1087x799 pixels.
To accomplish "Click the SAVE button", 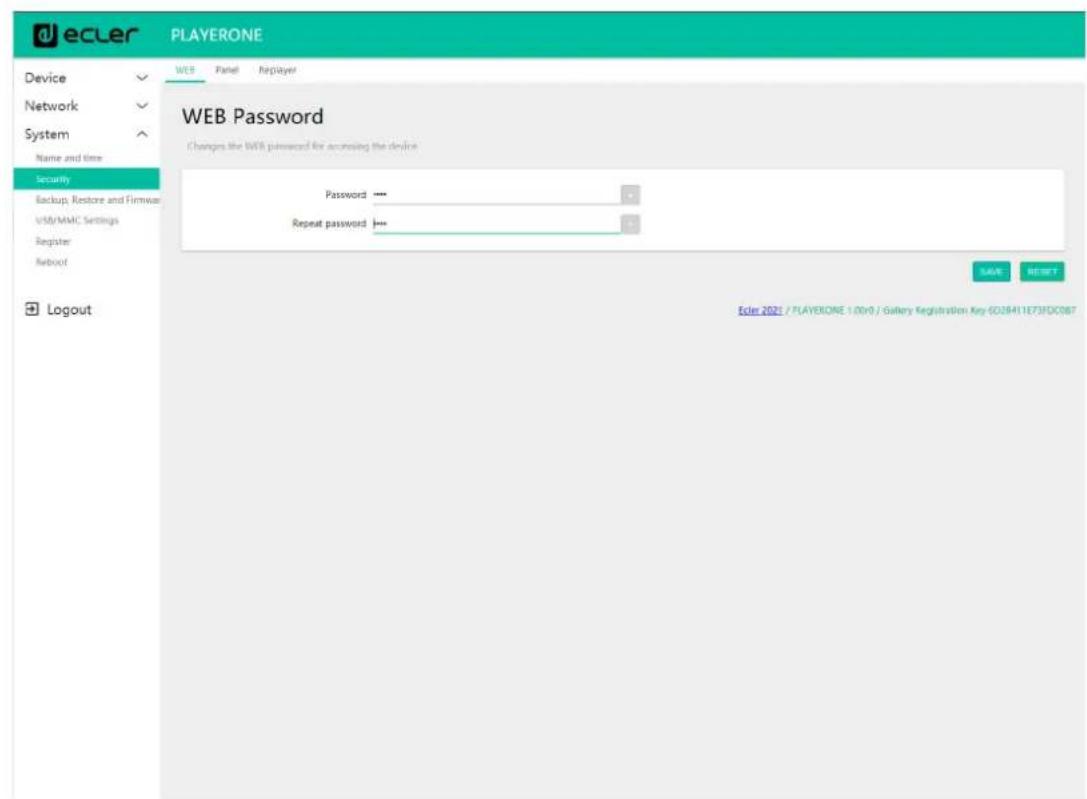I will pyautogui.click(x=991, y=272).
